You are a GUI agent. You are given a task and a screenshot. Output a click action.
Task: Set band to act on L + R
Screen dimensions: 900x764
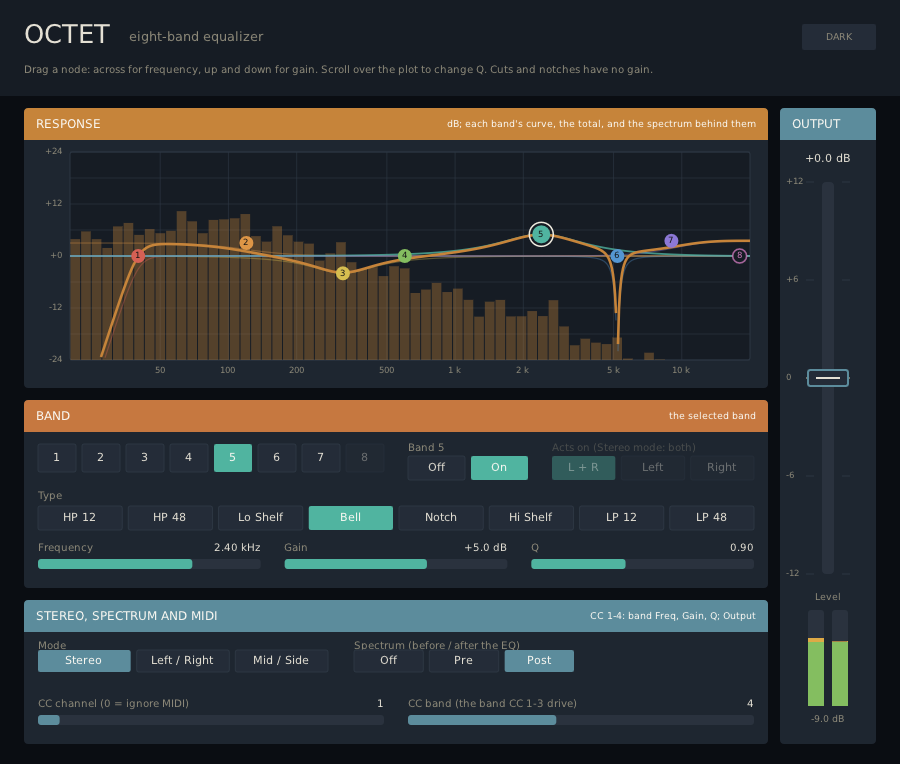coord(583,467)
